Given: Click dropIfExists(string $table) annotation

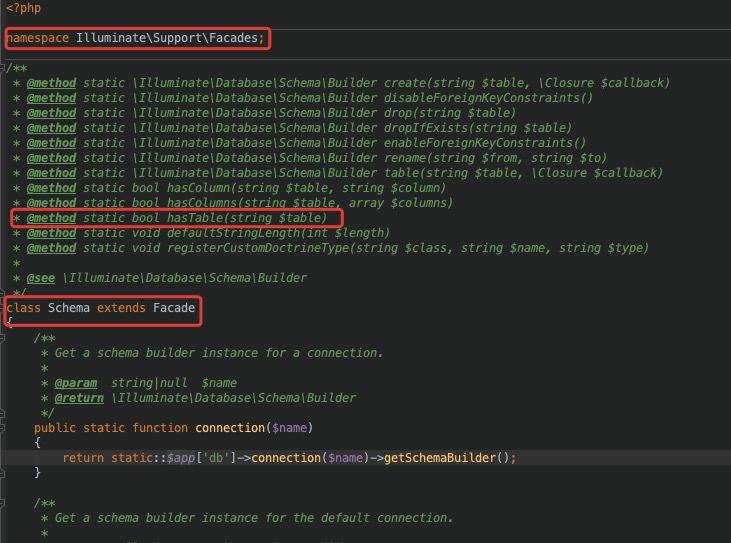Looking at the screenshot, I should 478,128.
